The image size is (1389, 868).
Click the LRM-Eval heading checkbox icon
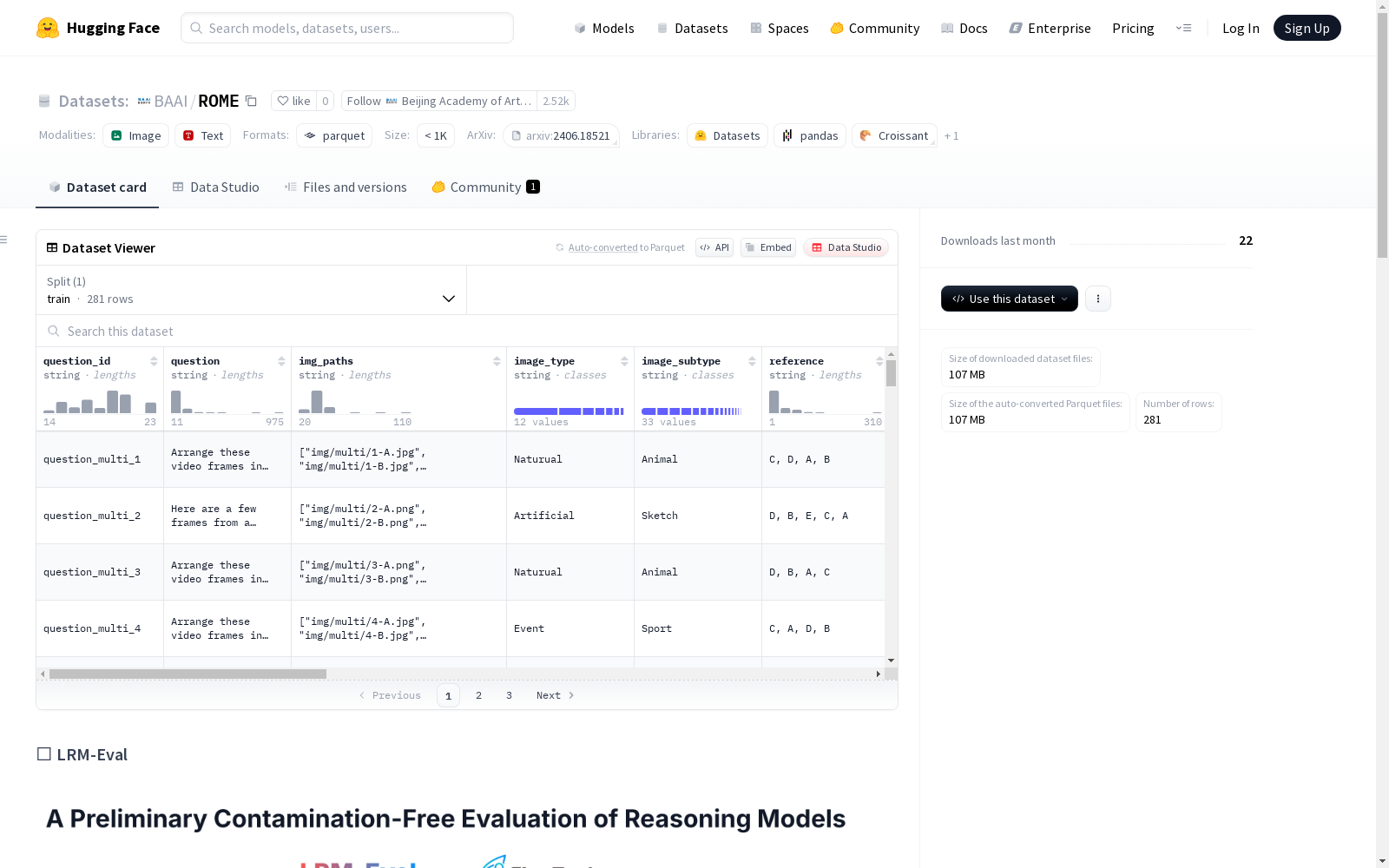point(44,754)
